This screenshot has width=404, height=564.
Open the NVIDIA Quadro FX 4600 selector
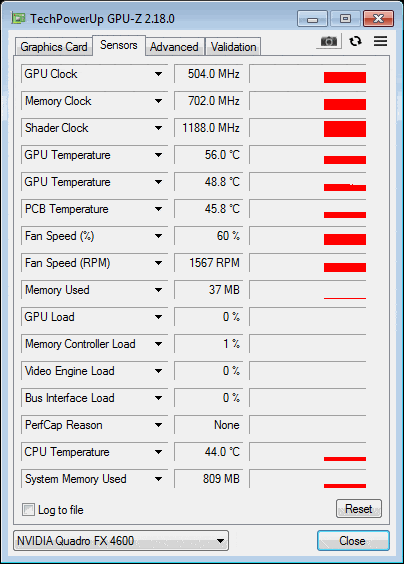point(121,540)
